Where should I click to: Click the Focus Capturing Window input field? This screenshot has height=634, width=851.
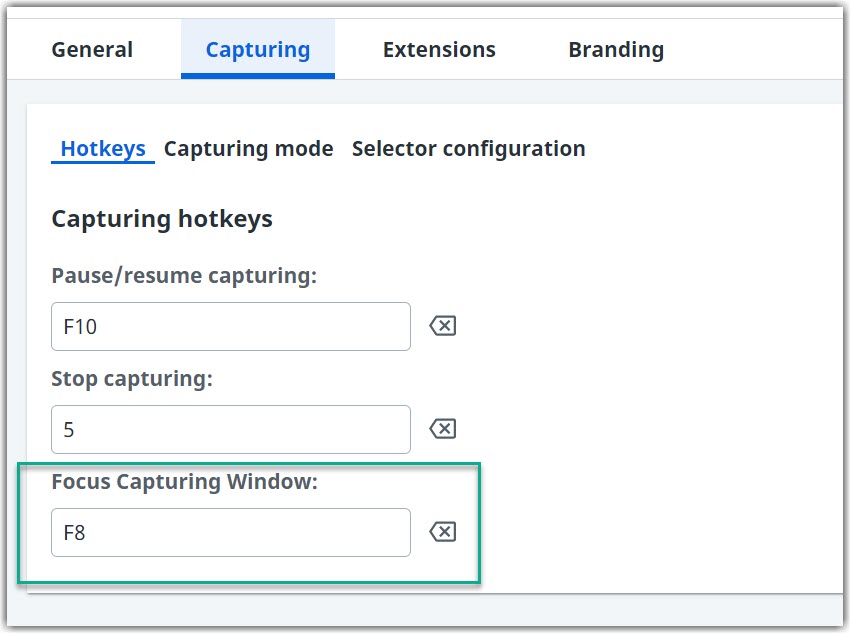[230, 532]
